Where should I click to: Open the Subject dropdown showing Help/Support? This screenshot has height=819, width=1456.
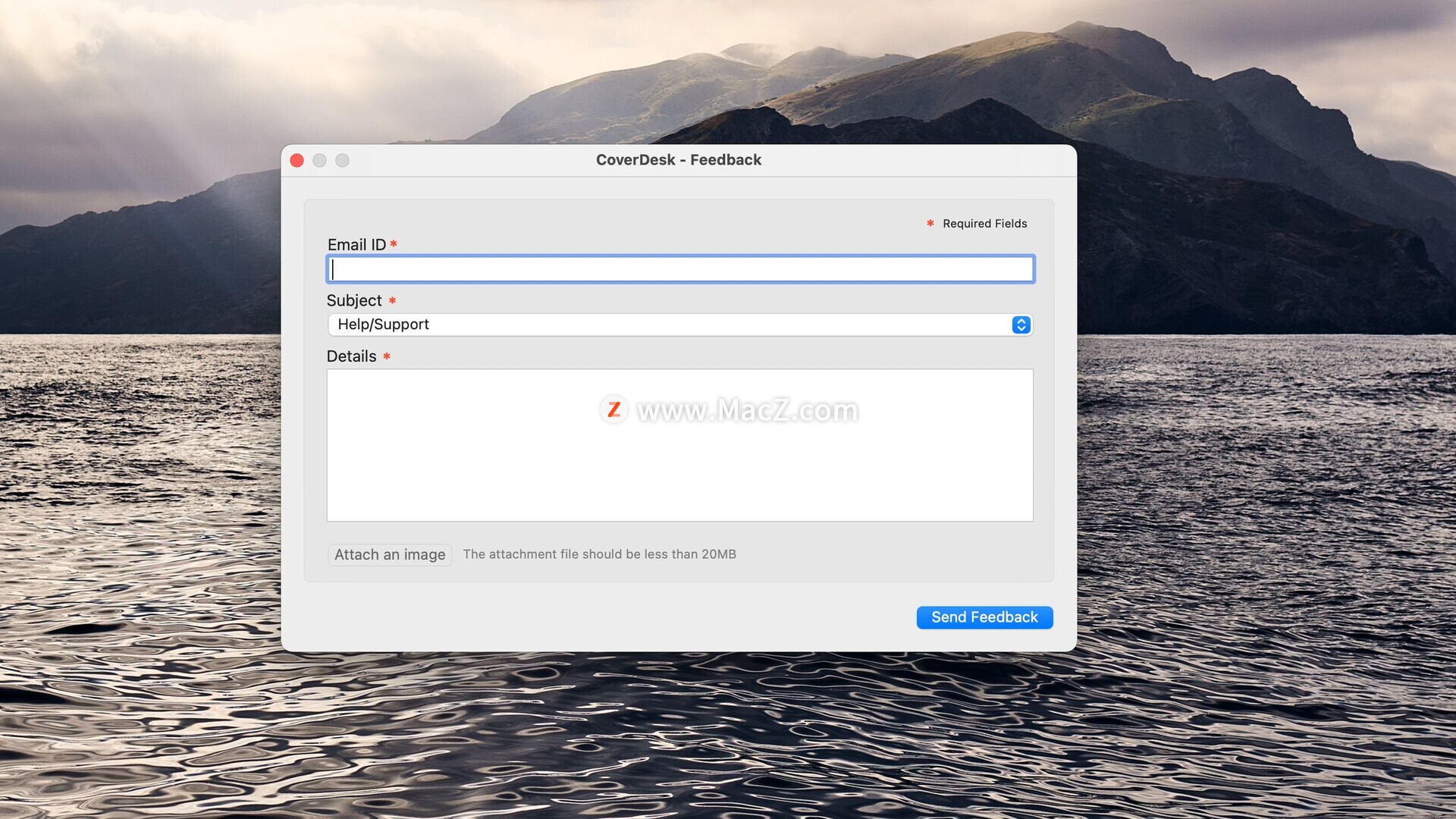tap(680, 325)
